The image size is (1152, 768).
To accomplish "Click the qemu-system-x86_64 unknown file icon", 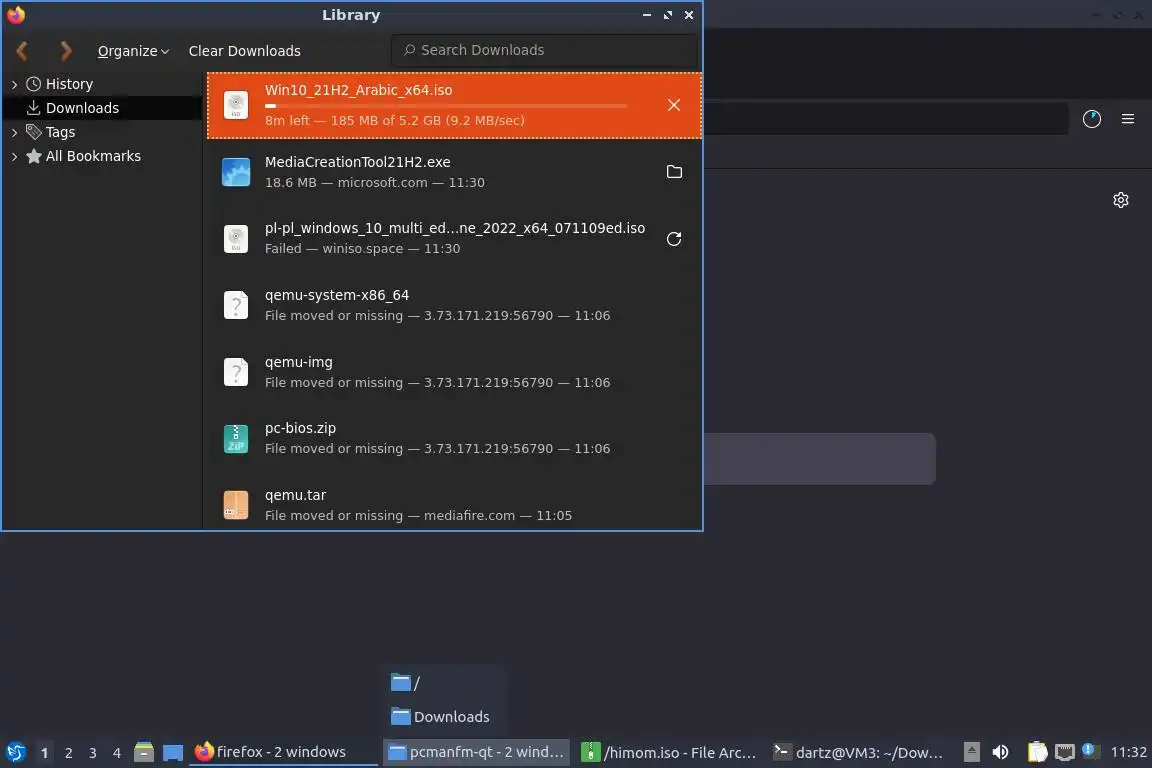I will 236,305.
